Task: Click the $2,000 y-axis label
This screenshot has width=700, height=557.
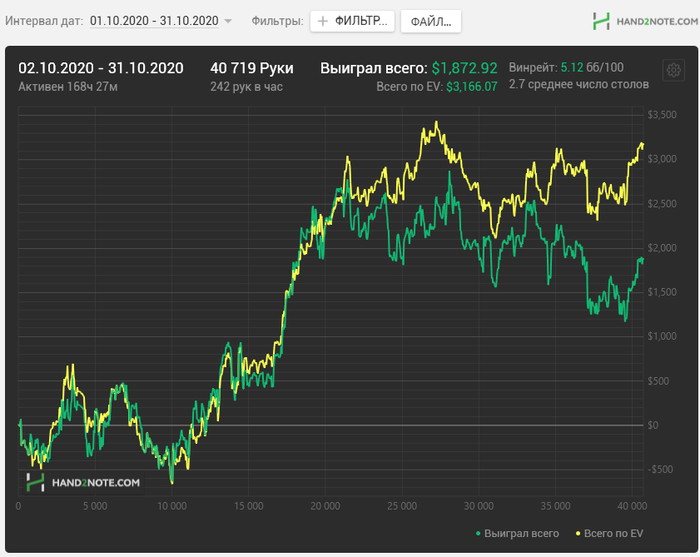Action: tap(662, 248)
